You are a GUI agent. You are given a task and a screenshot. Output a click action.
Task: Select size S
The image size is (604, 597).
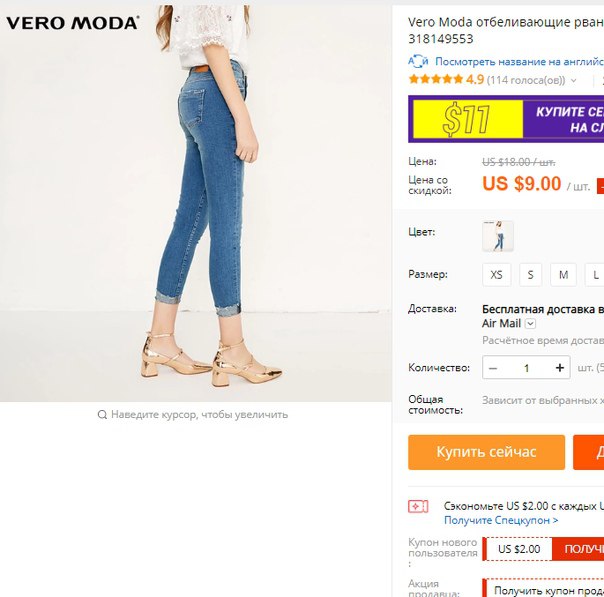point(530,275)
